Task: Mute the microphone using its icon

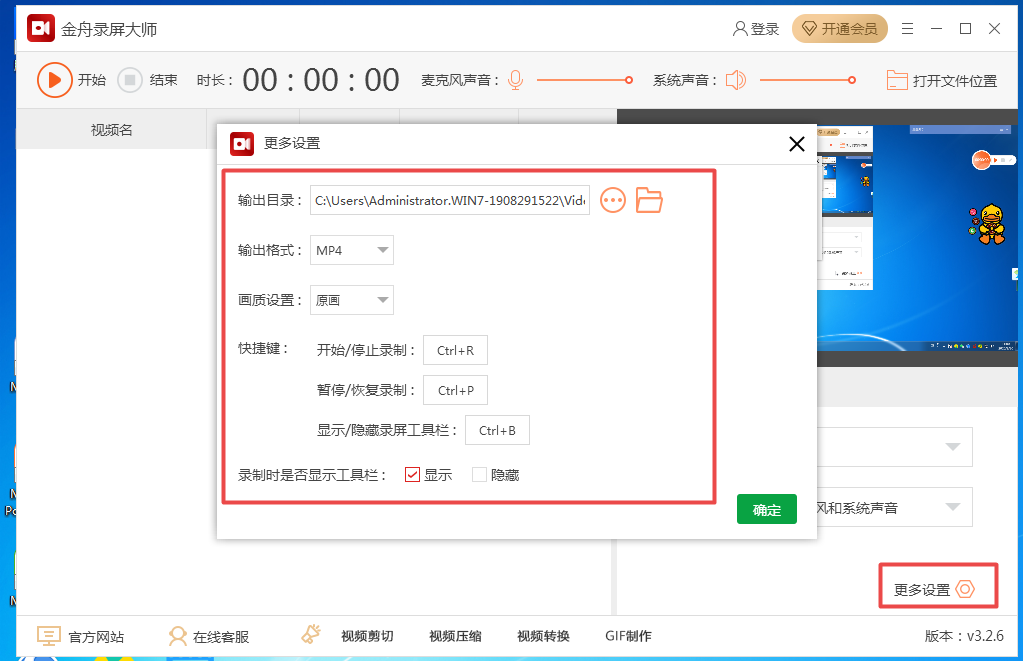Action: coord(515,80)
